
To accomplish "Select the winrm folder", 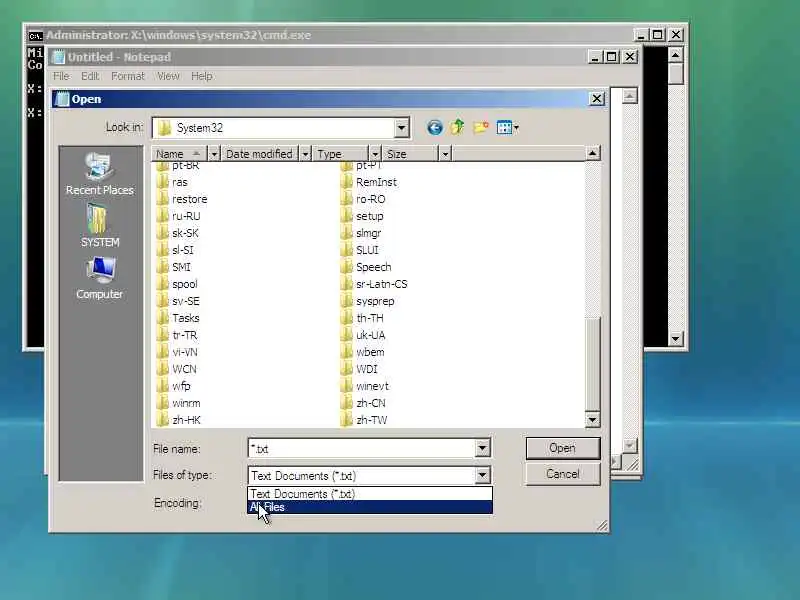I will click(179, 403).
